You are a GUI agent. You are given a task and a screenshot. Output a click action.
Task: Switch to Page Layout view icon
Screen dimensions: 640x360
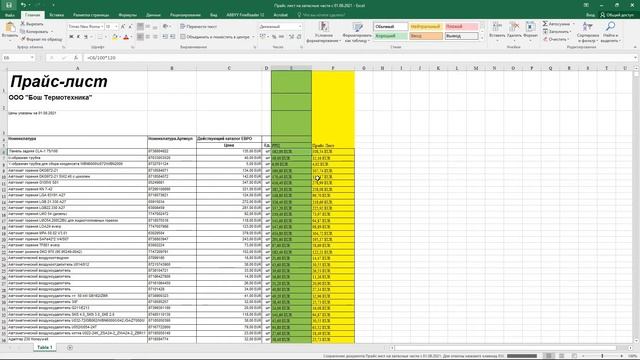tap(562, 356)
